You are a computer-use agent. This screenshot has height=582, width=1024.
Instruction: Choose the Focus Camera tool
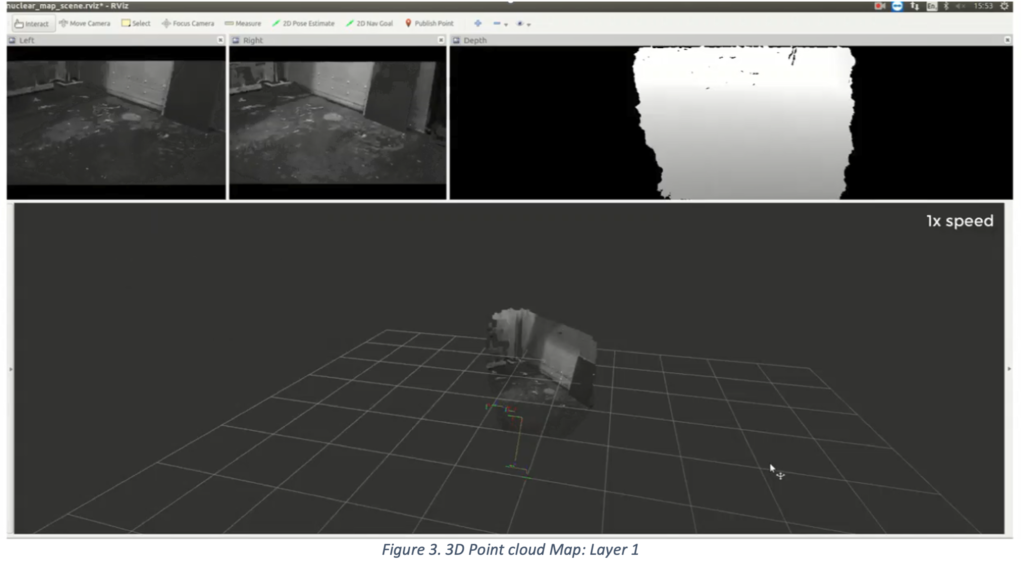(x=187, y=23)
